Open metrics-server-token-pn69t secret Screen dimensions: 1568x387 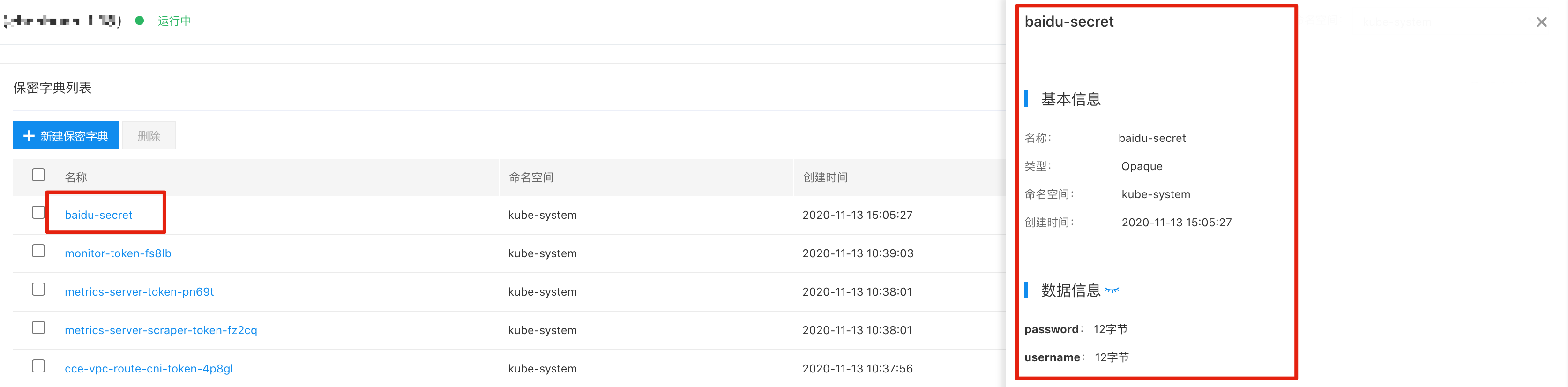coord(139,291)
